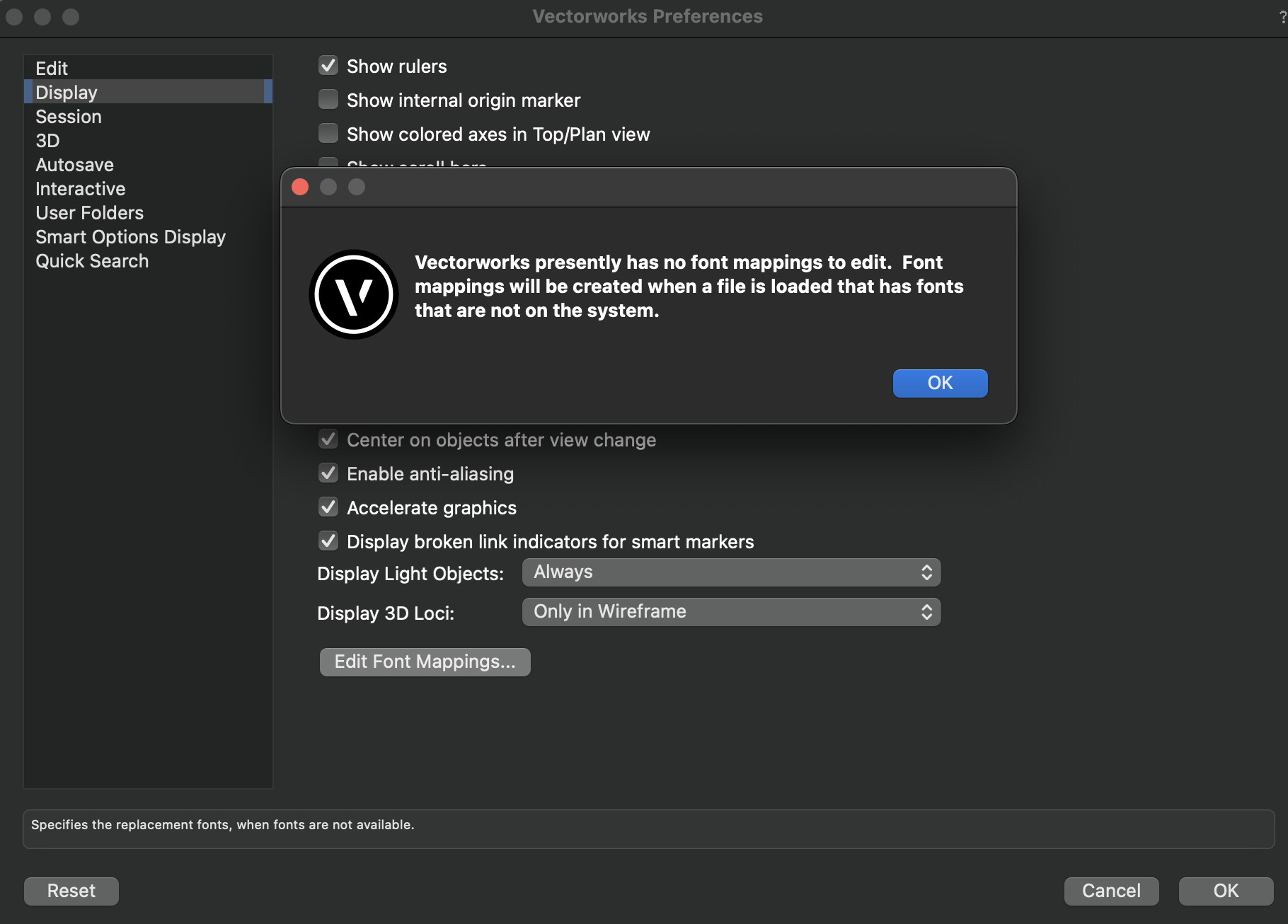
Task: Click the Edit Font Mappings button
Action: click(425, 662)
